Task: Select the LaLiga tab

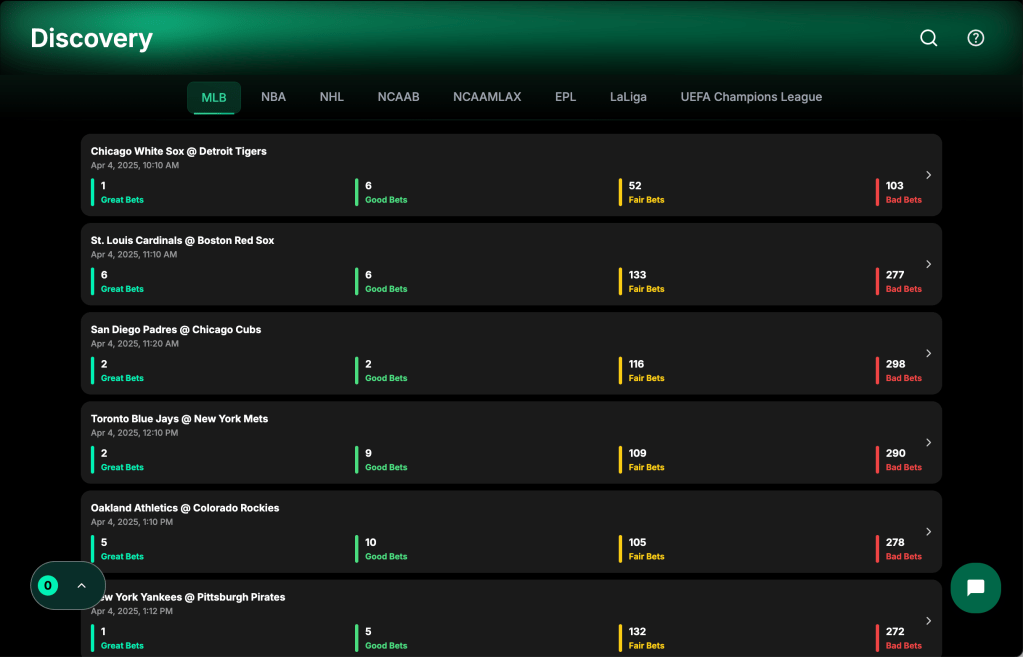Action: tap(628, 97)
